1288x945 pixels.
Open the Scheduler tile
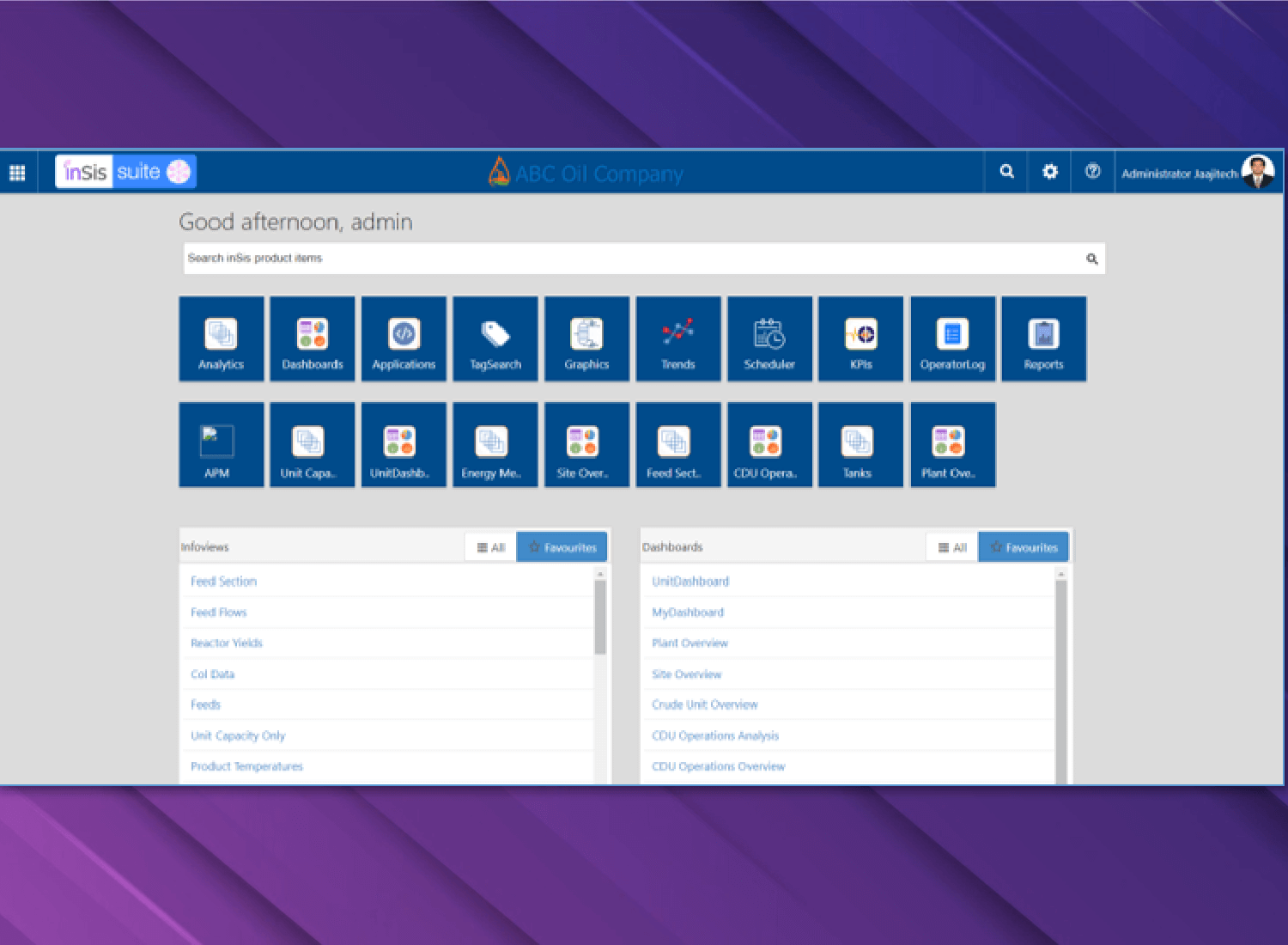[769, 339]
